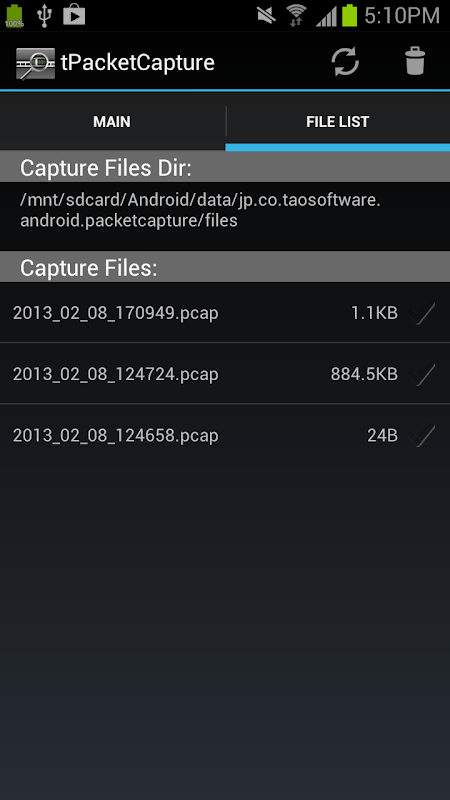Tap the Wi-Fi signal status icon
The height and width of the screenshot is (800, 450).
click(x=295, y=15)
